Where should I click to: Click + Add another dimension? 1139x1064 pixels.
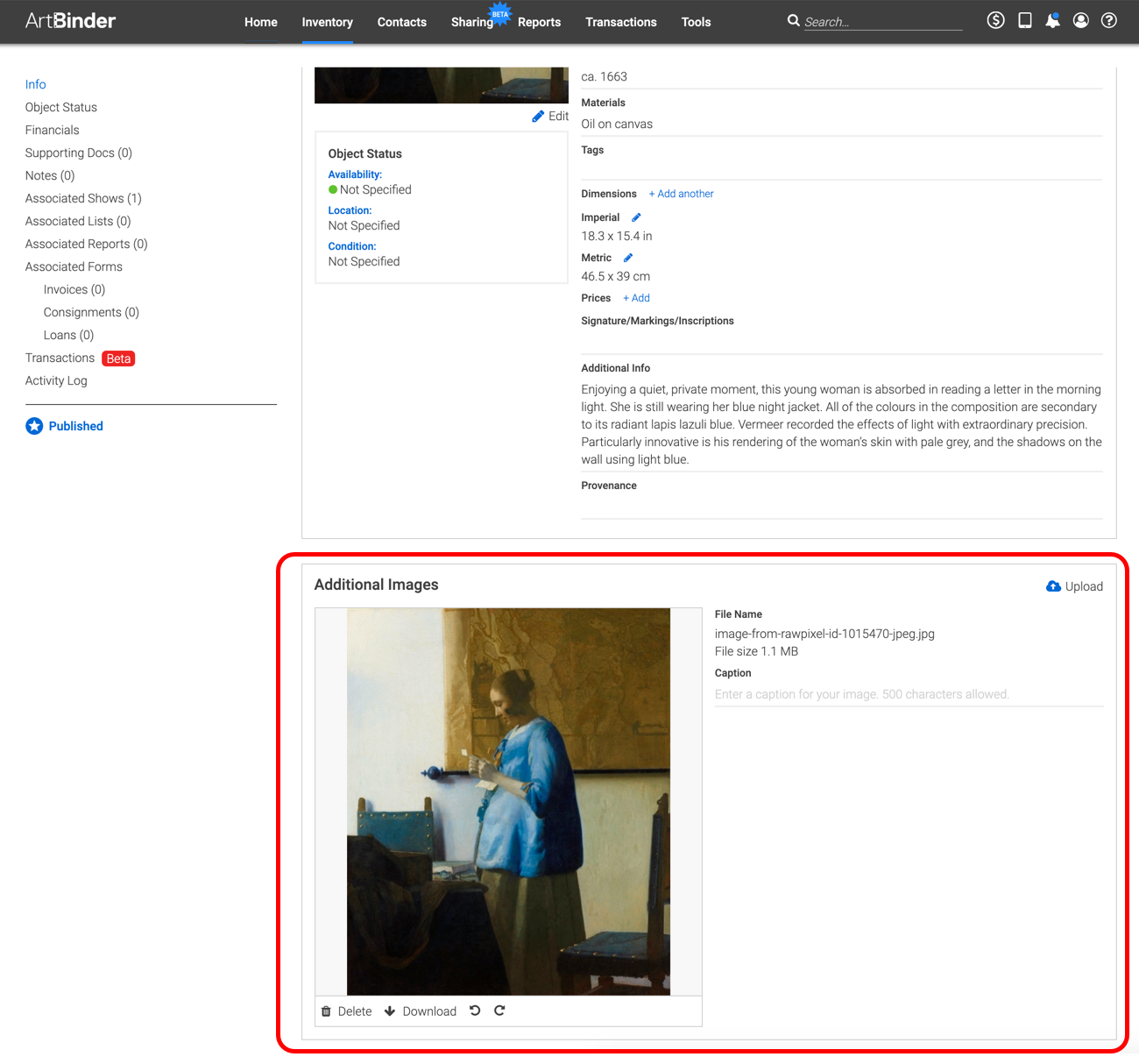(x=682, y=194)
